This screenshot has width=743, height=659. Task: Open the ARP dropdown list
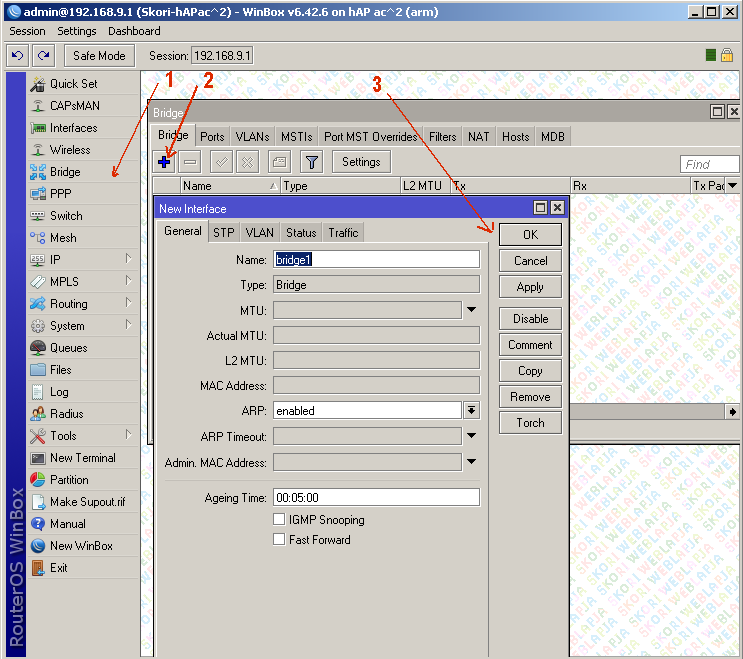click(471, 411)
